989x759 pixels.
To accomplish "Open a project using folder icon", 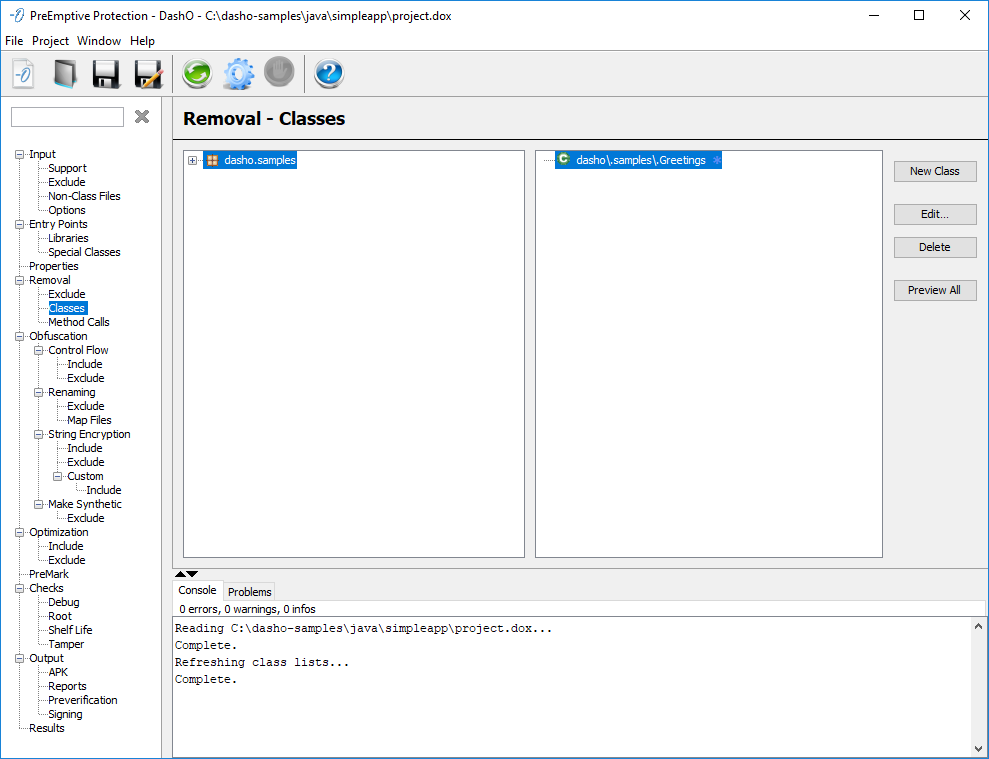I will coord(65,74).
